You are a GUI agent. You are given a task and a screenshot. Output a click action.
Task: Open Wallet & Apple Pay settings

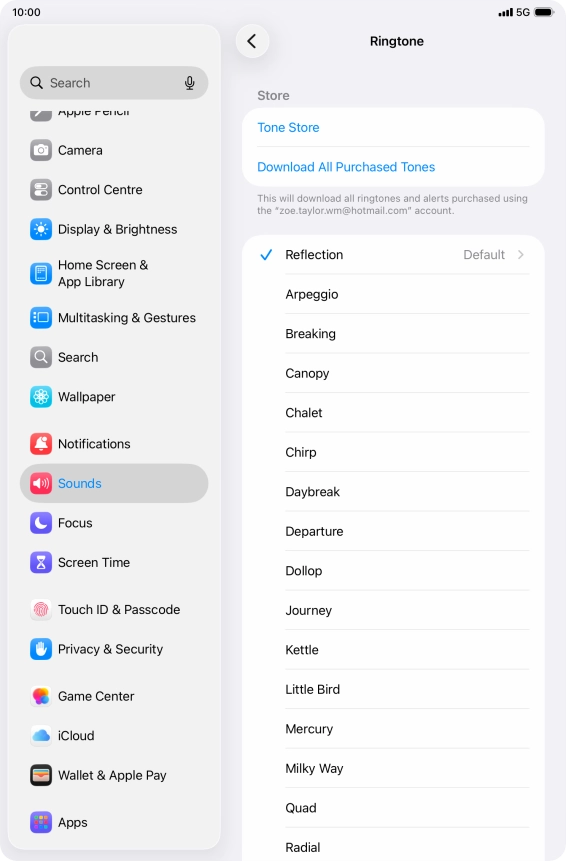[114, 776]
